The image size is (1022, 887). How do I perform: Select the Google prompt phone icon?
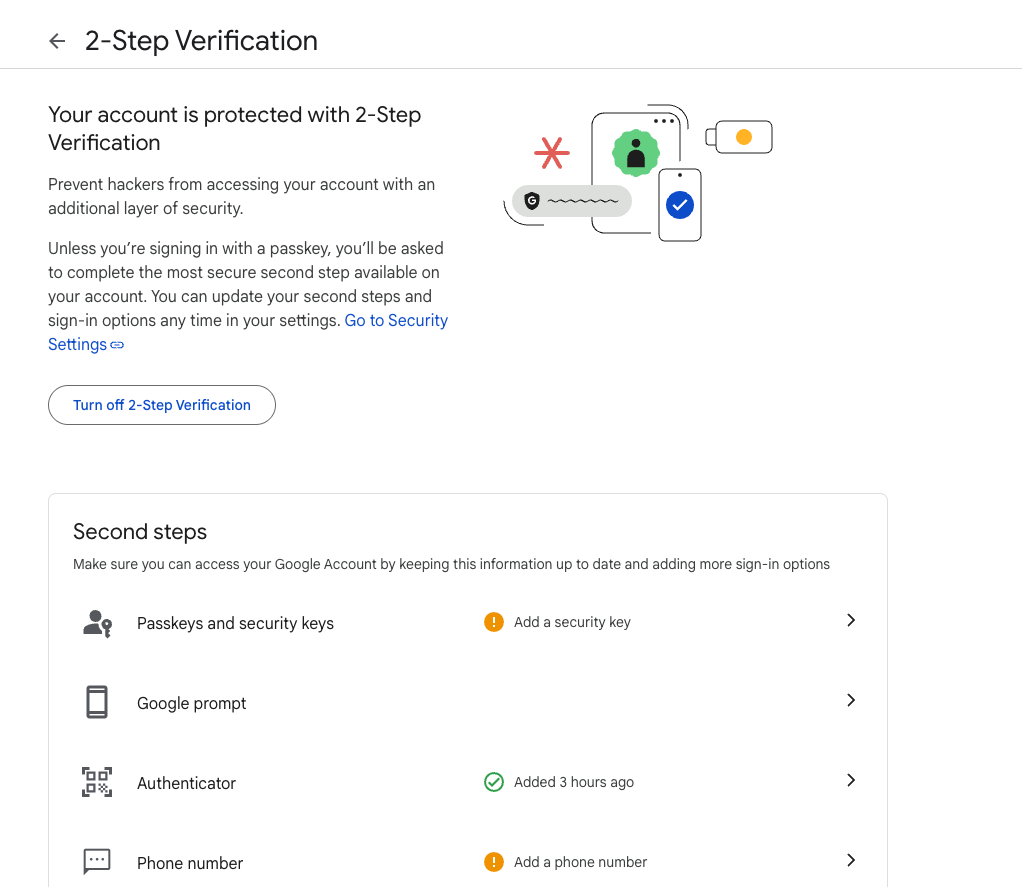pyautogui.click(x=97, y=703)
